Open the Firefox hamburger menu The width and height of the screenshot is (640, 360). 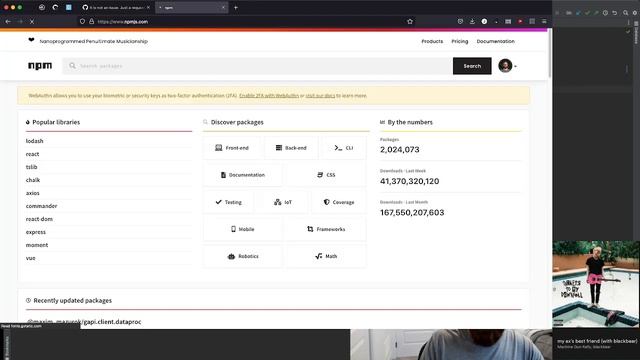click(544, 22)
